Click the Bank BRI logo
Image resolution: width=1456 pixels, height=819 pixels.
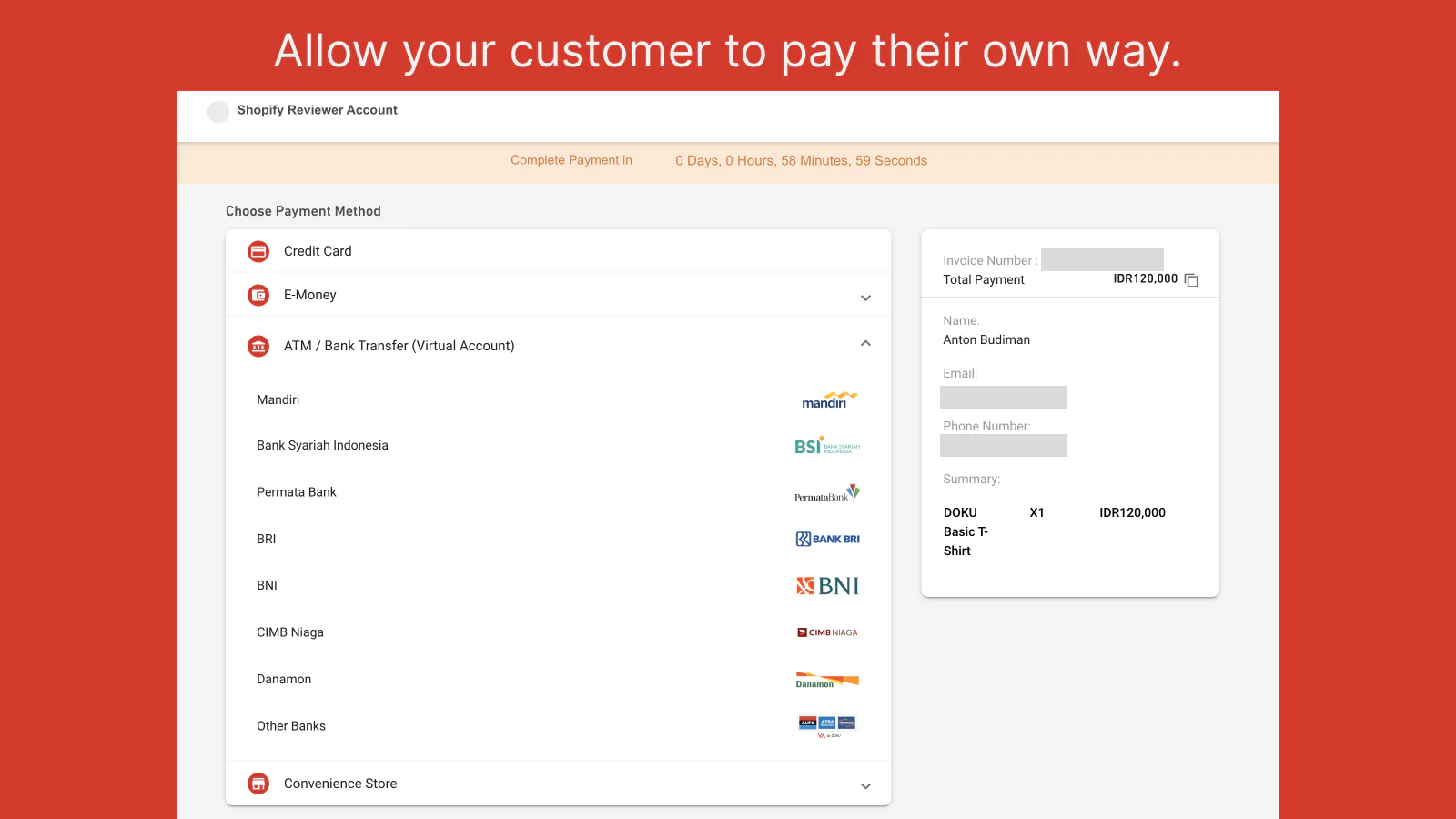pos(827,539)
